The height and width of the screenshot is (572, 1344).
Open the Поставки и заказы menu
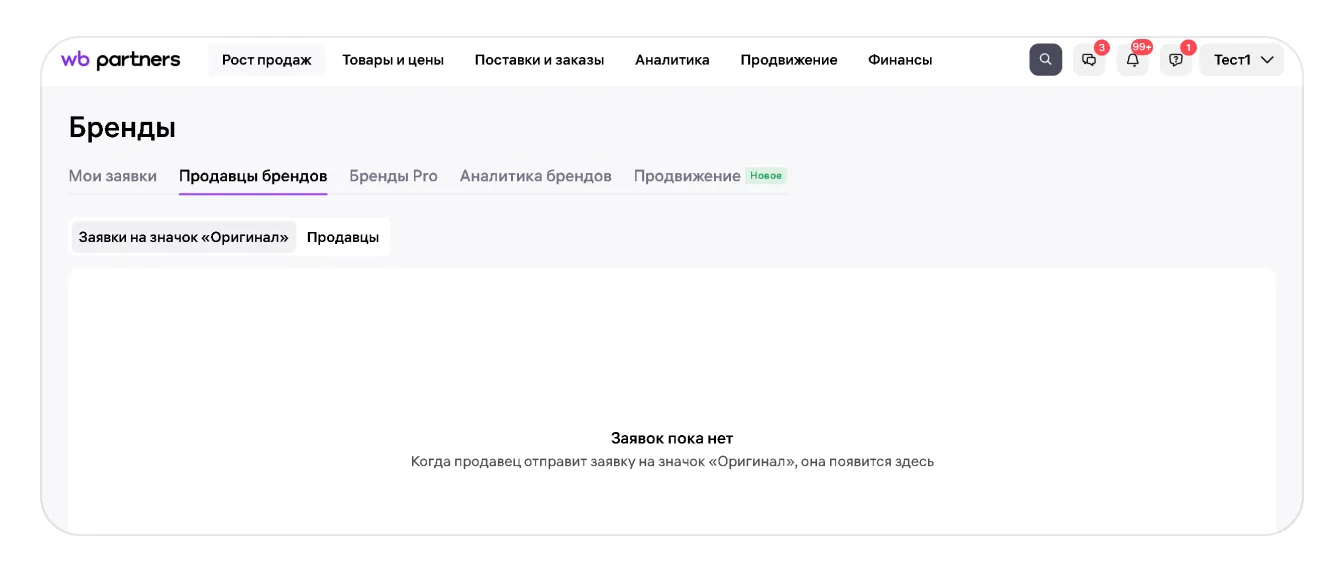(x=539, y=60)
